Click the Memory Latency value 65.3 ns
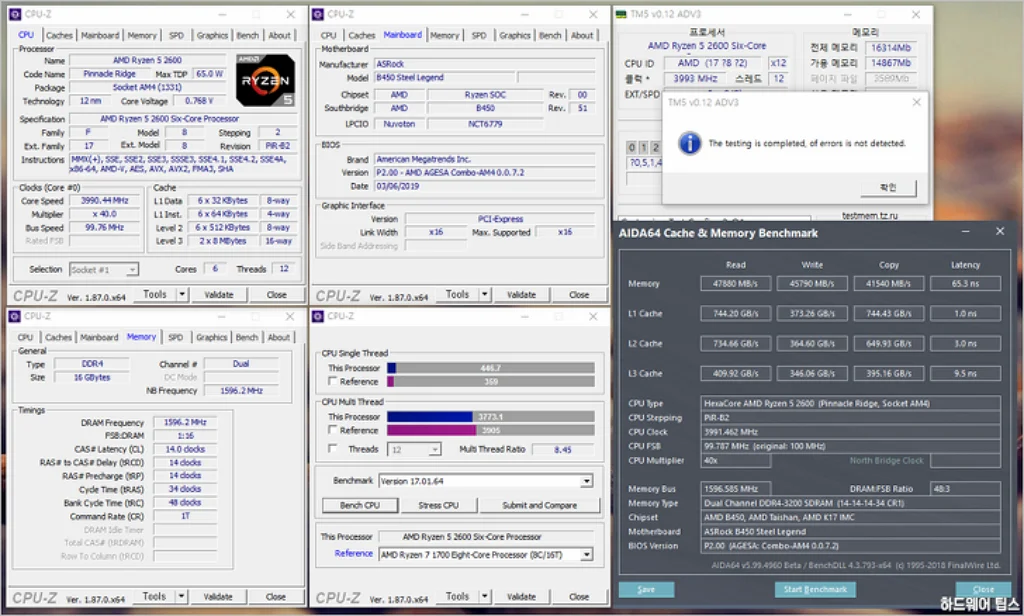 (965, 284)
